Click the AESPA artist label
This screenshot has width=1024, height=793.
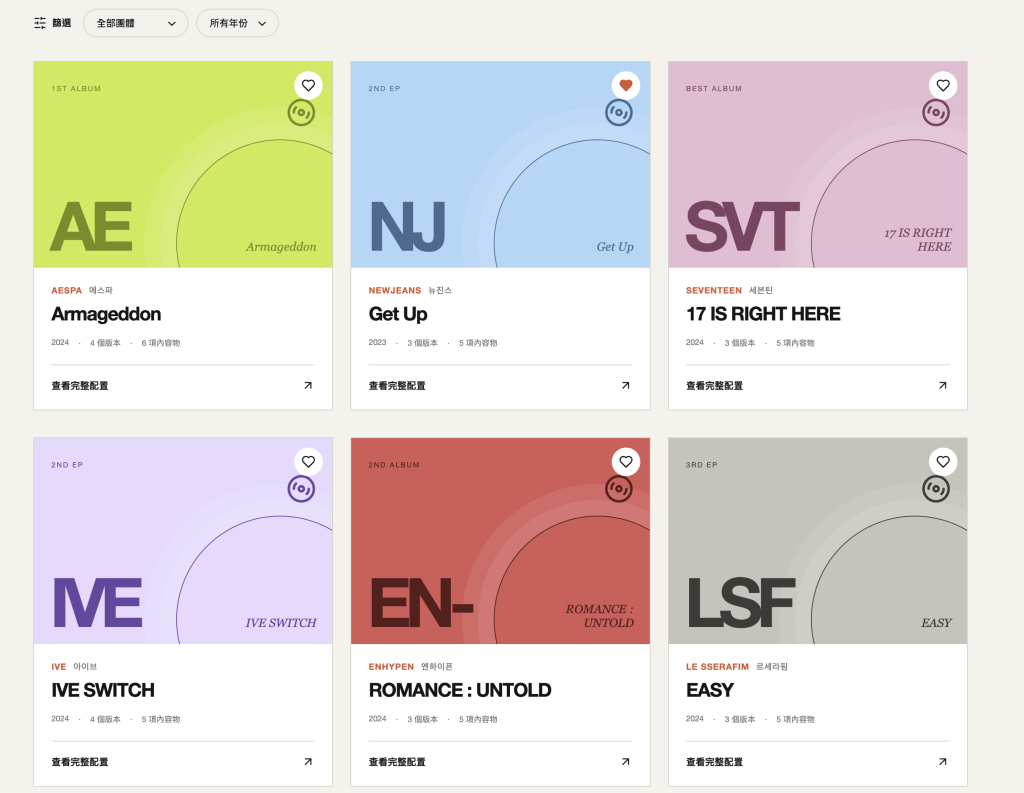click(x=67, y=290)
